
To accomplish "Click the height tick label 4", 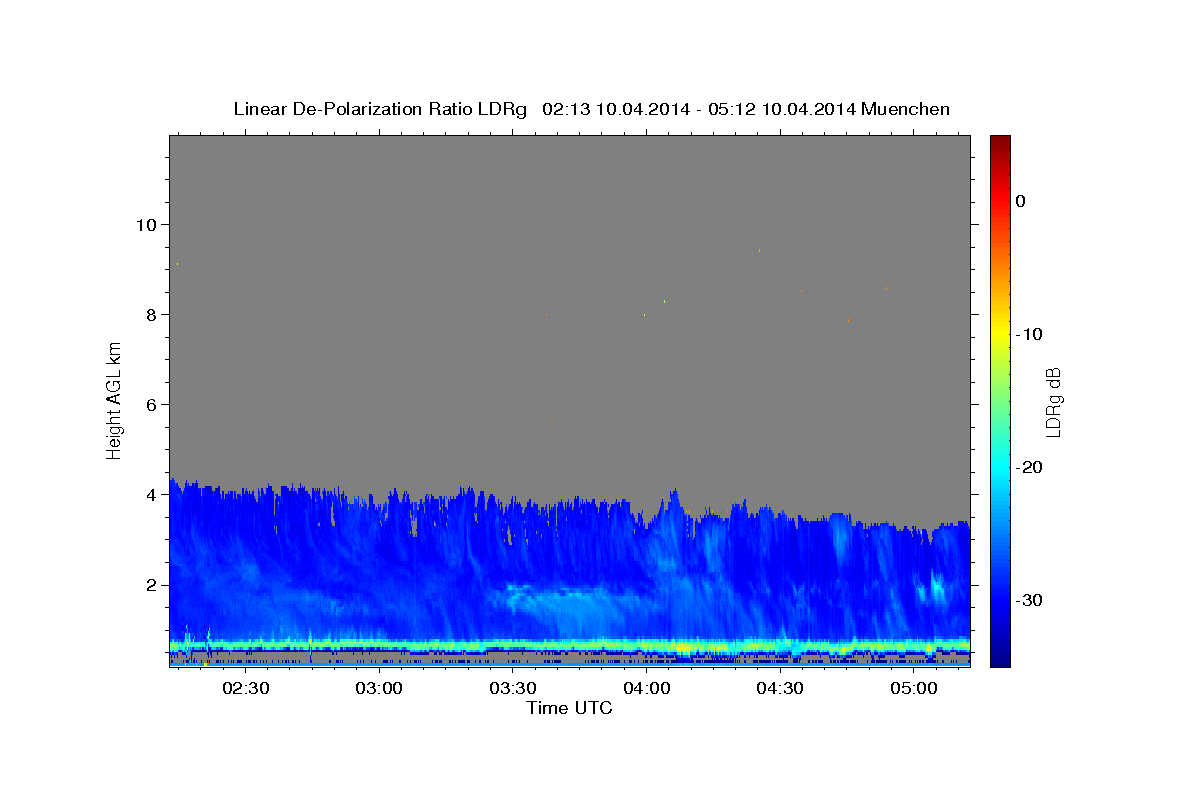I will (x=149, y=494).
